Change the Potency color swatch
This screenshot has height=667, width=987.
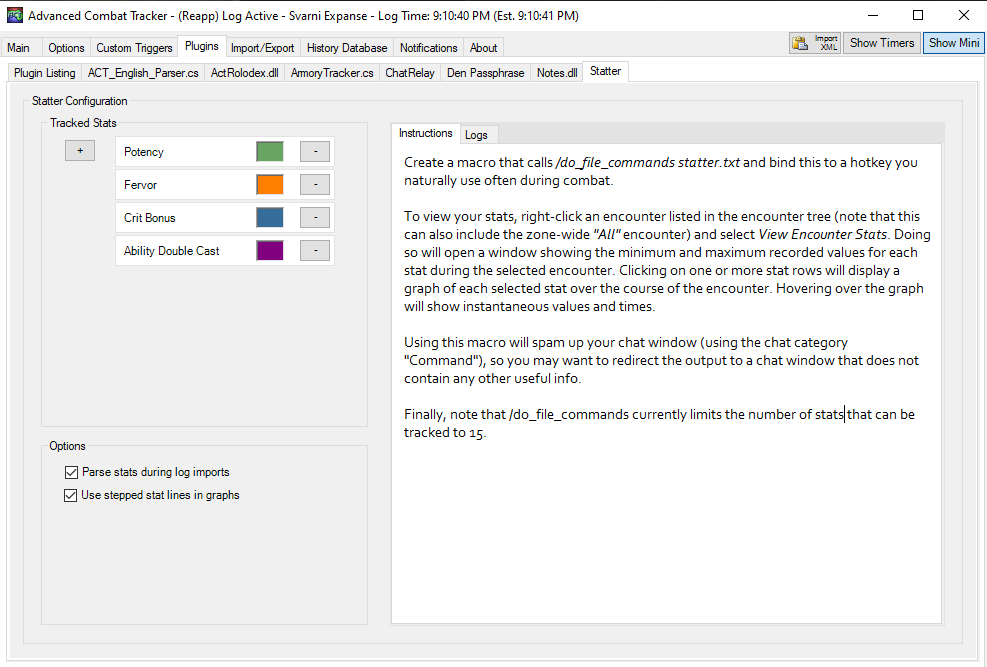click(269, 151)
